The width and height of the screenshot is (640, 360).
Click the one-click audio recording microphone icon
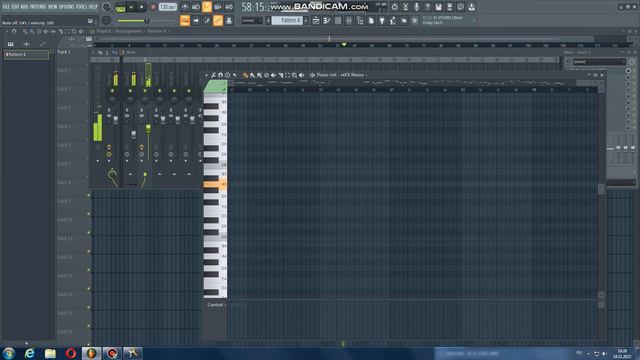pyautogui.click(x=416, y=7)
